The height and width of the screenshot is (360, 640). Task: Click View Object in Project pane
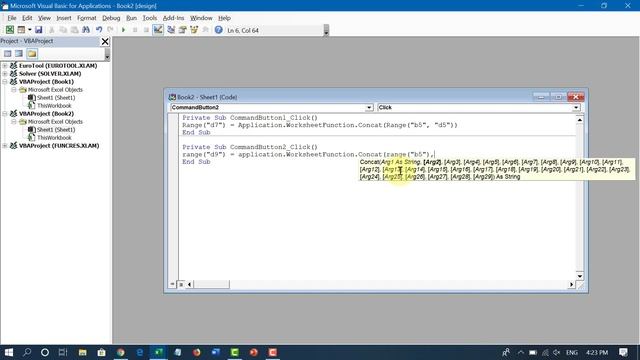pyautogui.click(x=19, y=53)
